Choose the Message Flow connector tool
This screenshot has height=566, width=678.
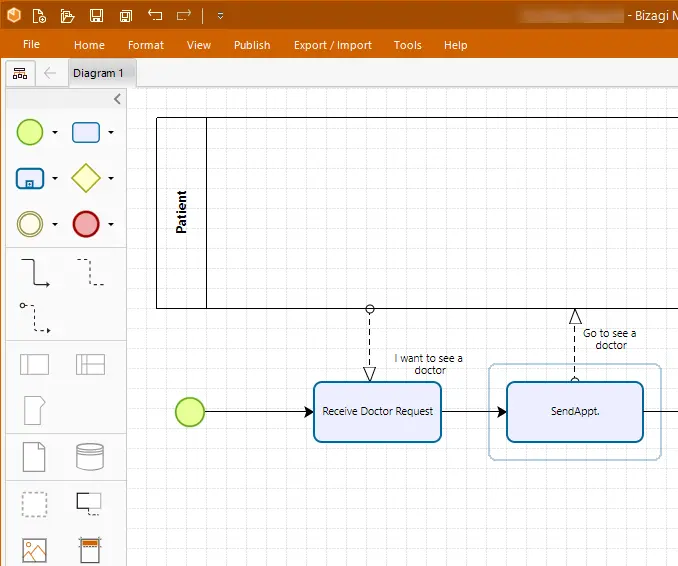pos(35,318)
